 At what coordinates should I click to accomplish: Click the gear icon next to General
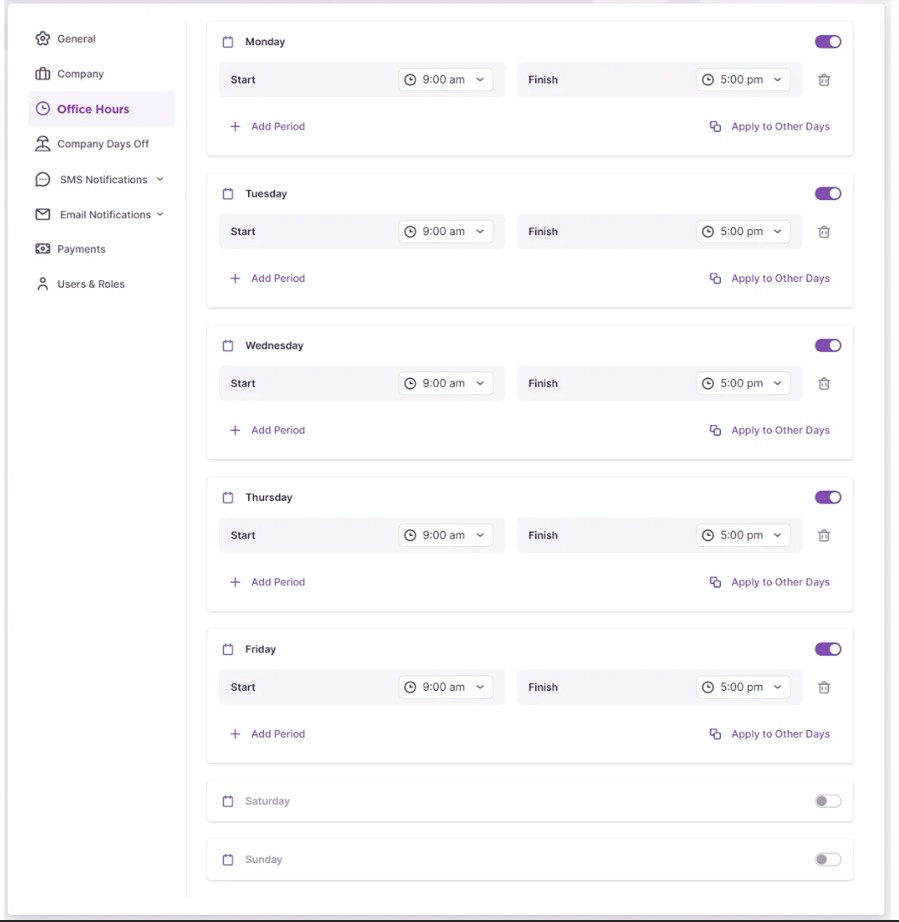point(42,39)
